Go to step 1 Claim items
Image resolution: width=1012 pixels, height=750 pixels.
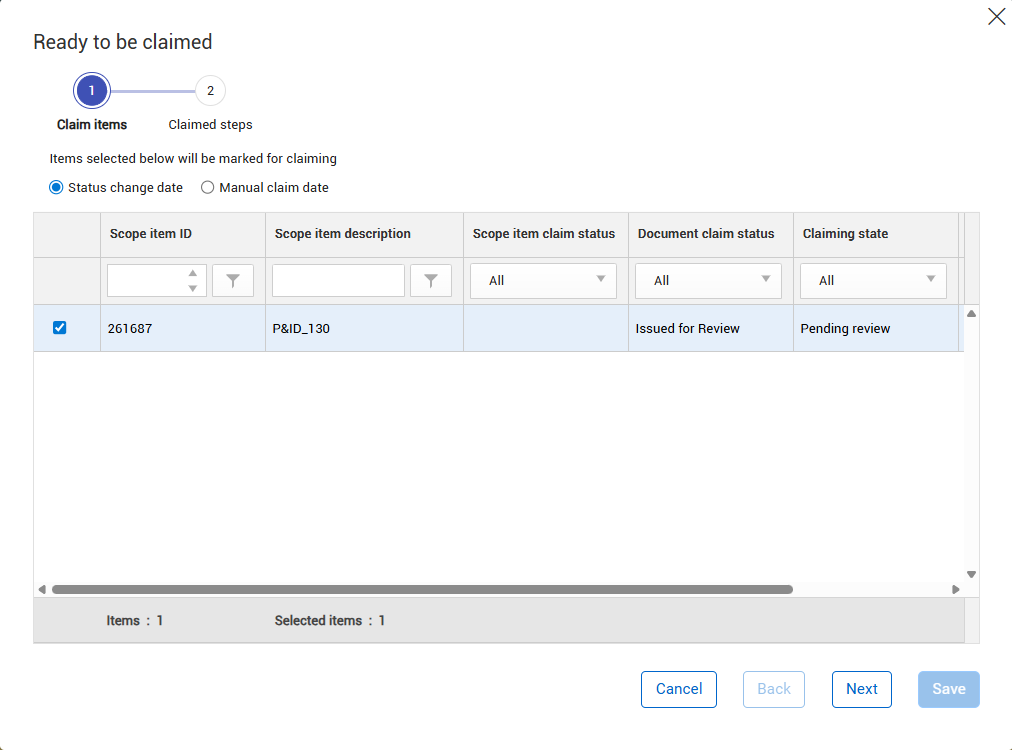(x=91, y=91)
